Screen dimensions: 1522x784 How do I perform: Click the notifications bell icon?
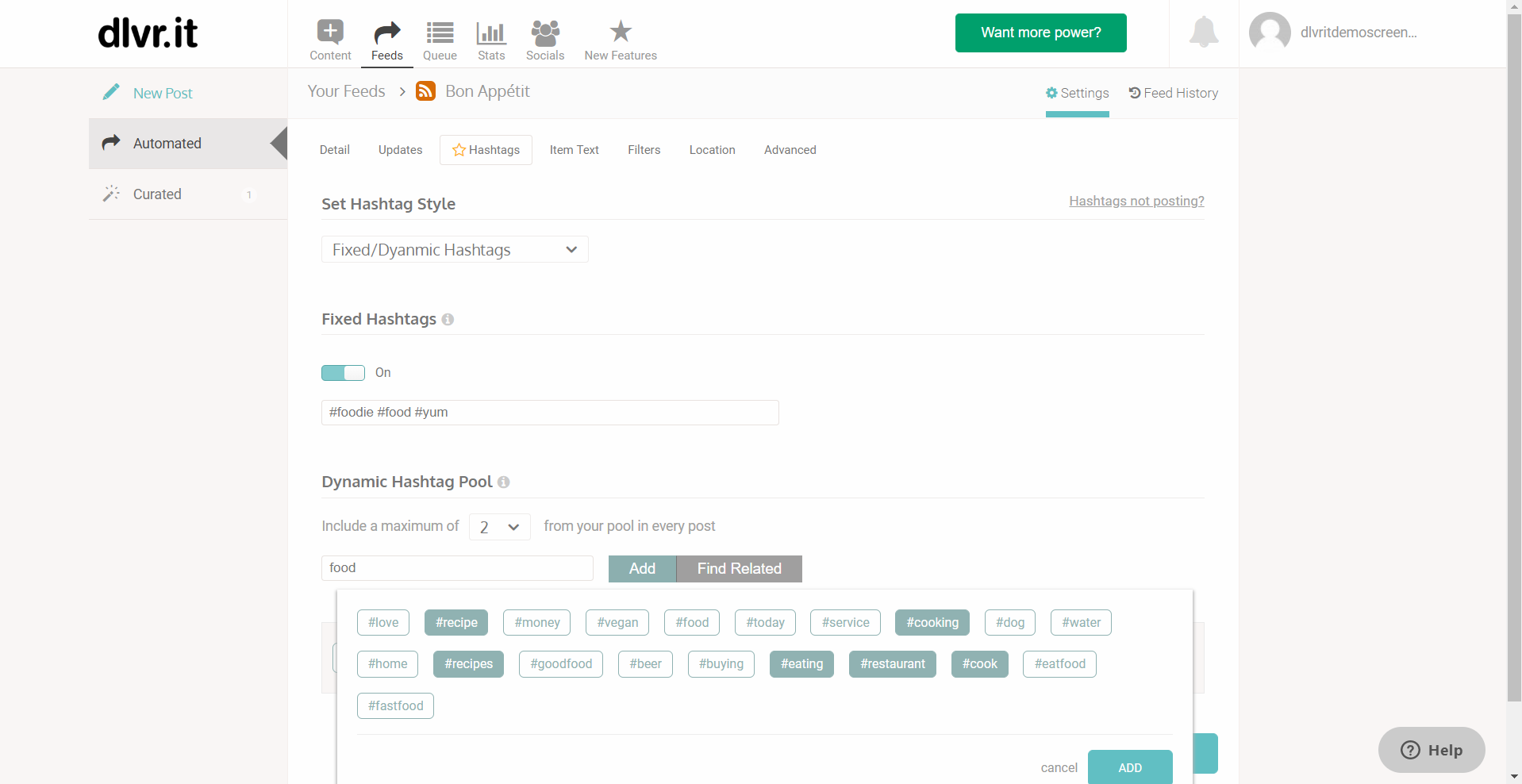tap(1204, 32)
